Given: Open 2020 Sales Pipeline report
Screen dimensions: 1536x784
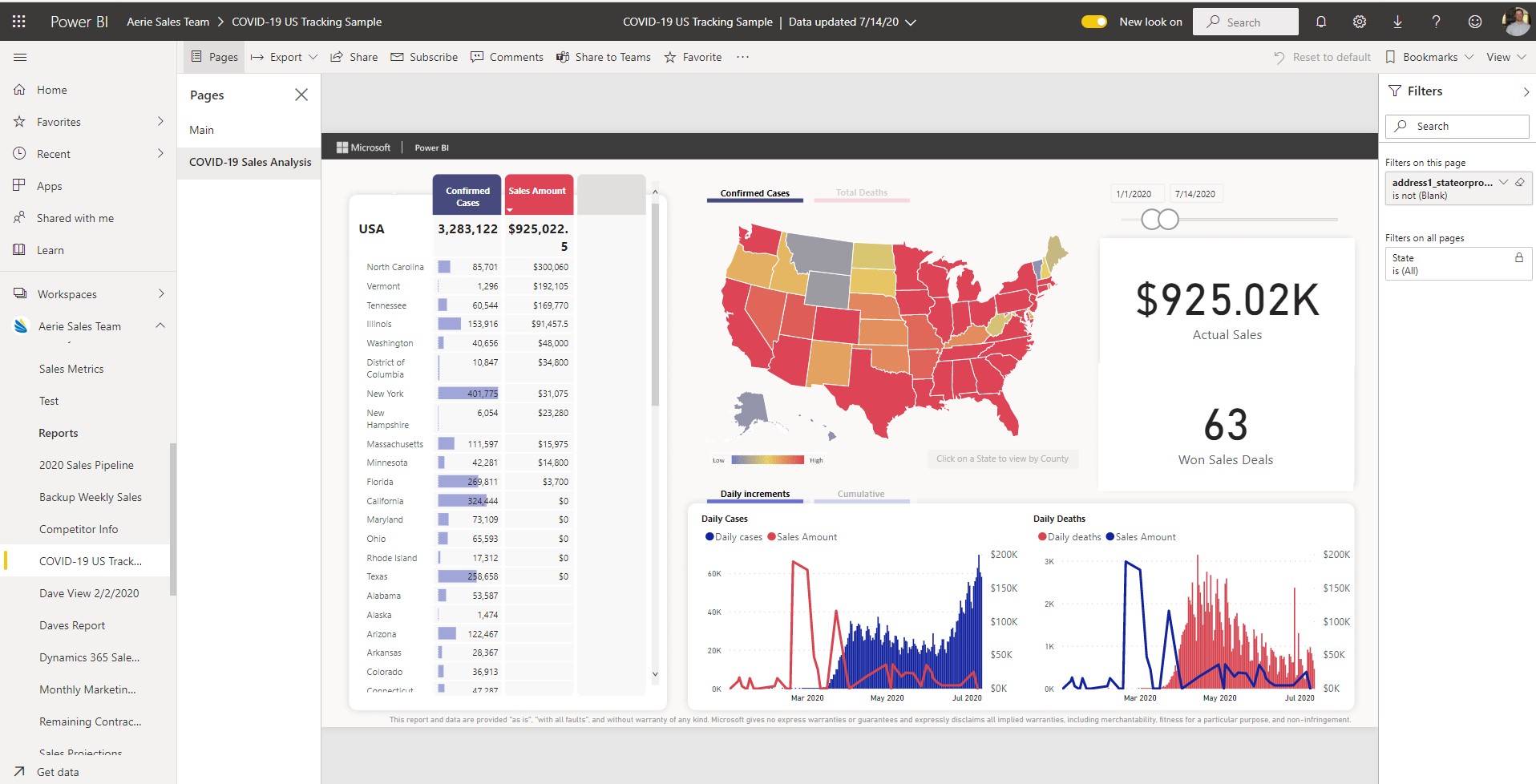Looking at the screenshot, I should pos(87,465).
